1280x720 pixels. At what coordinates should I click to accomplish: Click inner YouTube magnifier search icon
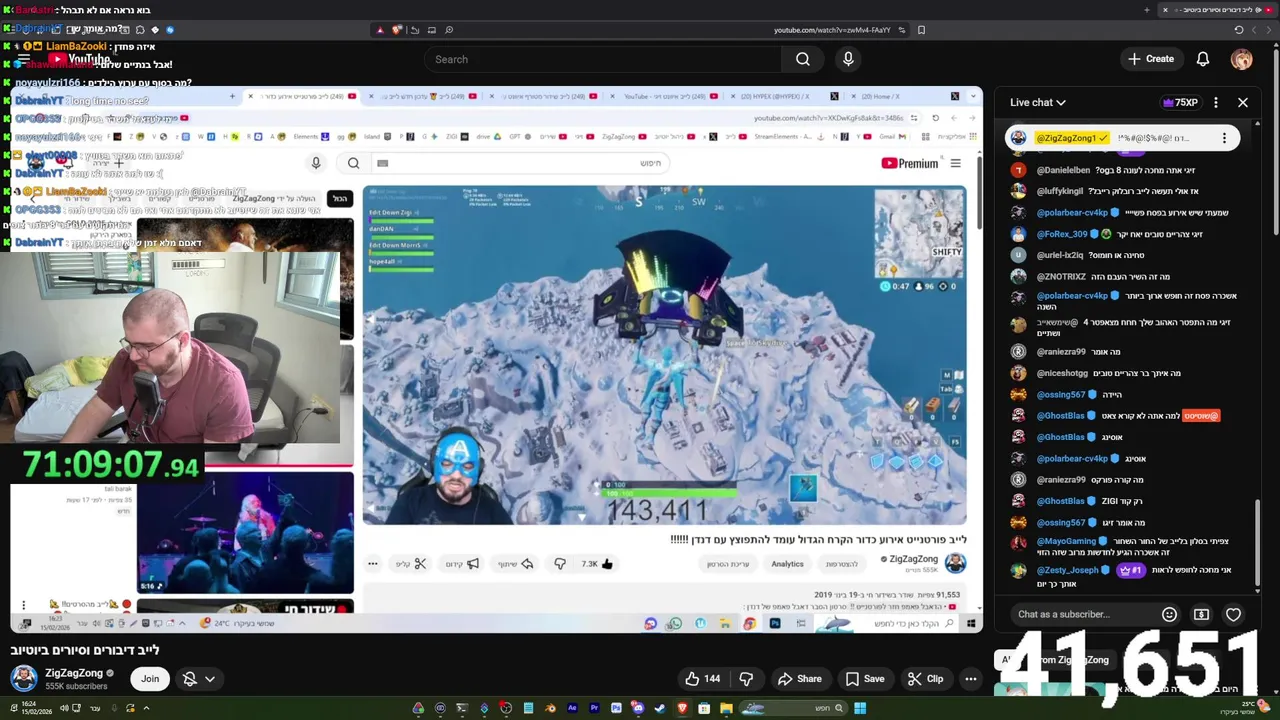click(x=354, y=163)
